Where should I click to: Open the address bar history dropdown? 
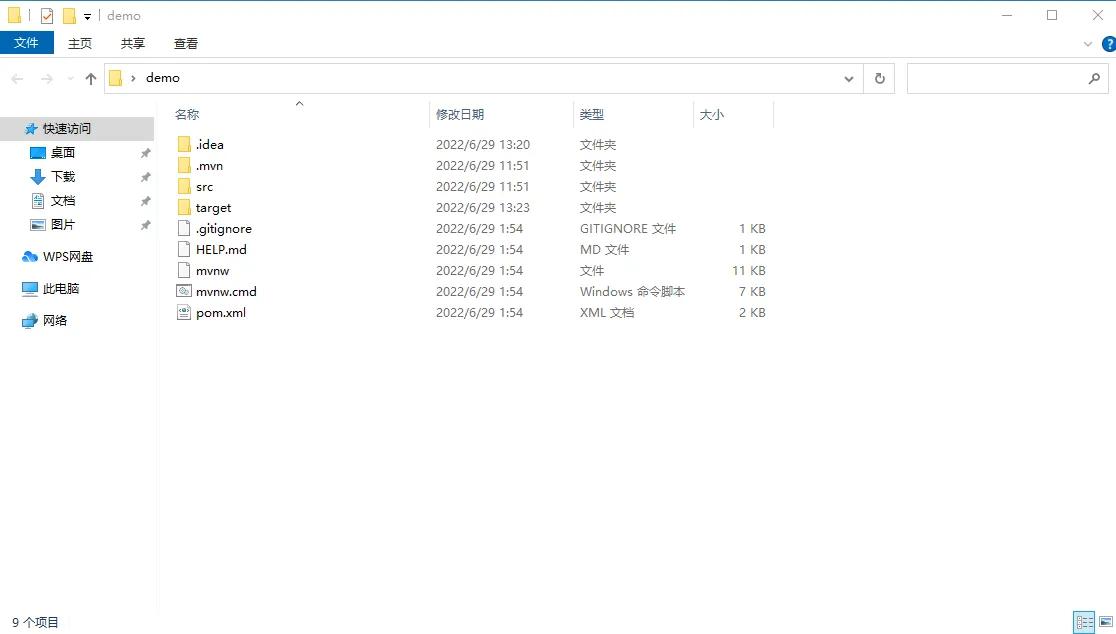point(848,78)
